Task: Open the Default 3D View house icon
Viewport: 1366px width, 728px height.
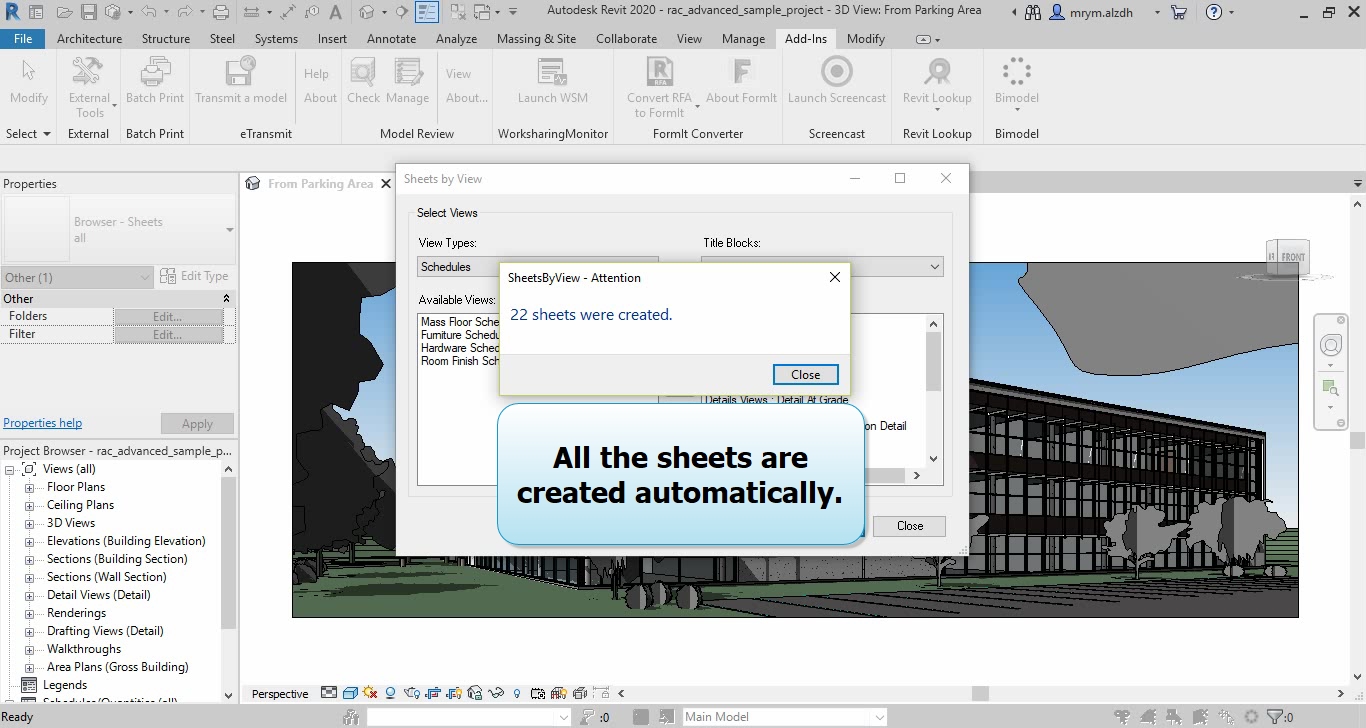Action: pyautogui.click(x=366, y=12)
